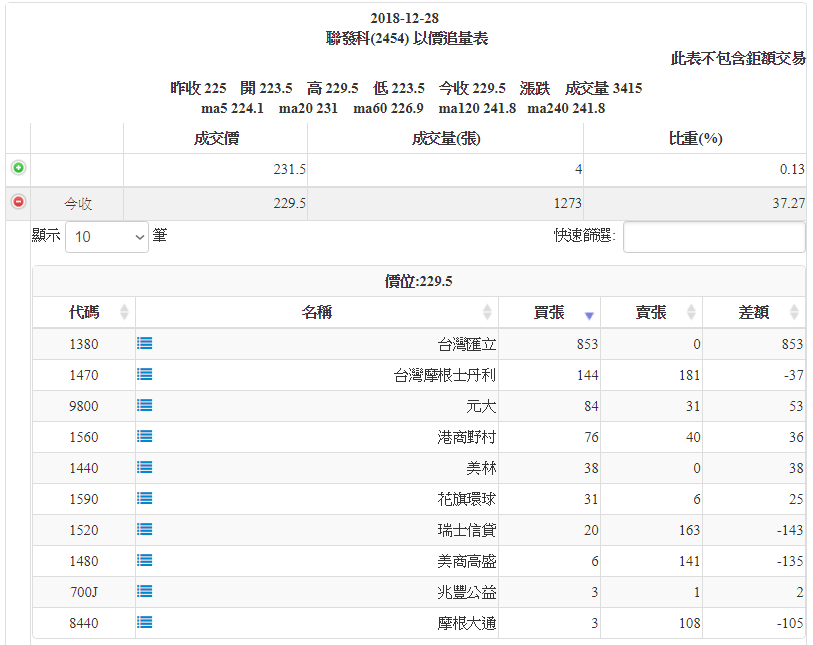The width and height of the screenshot is (813, 645).
Task: Open the 花旗環球 broker detail icon
Action: (145, 498)
